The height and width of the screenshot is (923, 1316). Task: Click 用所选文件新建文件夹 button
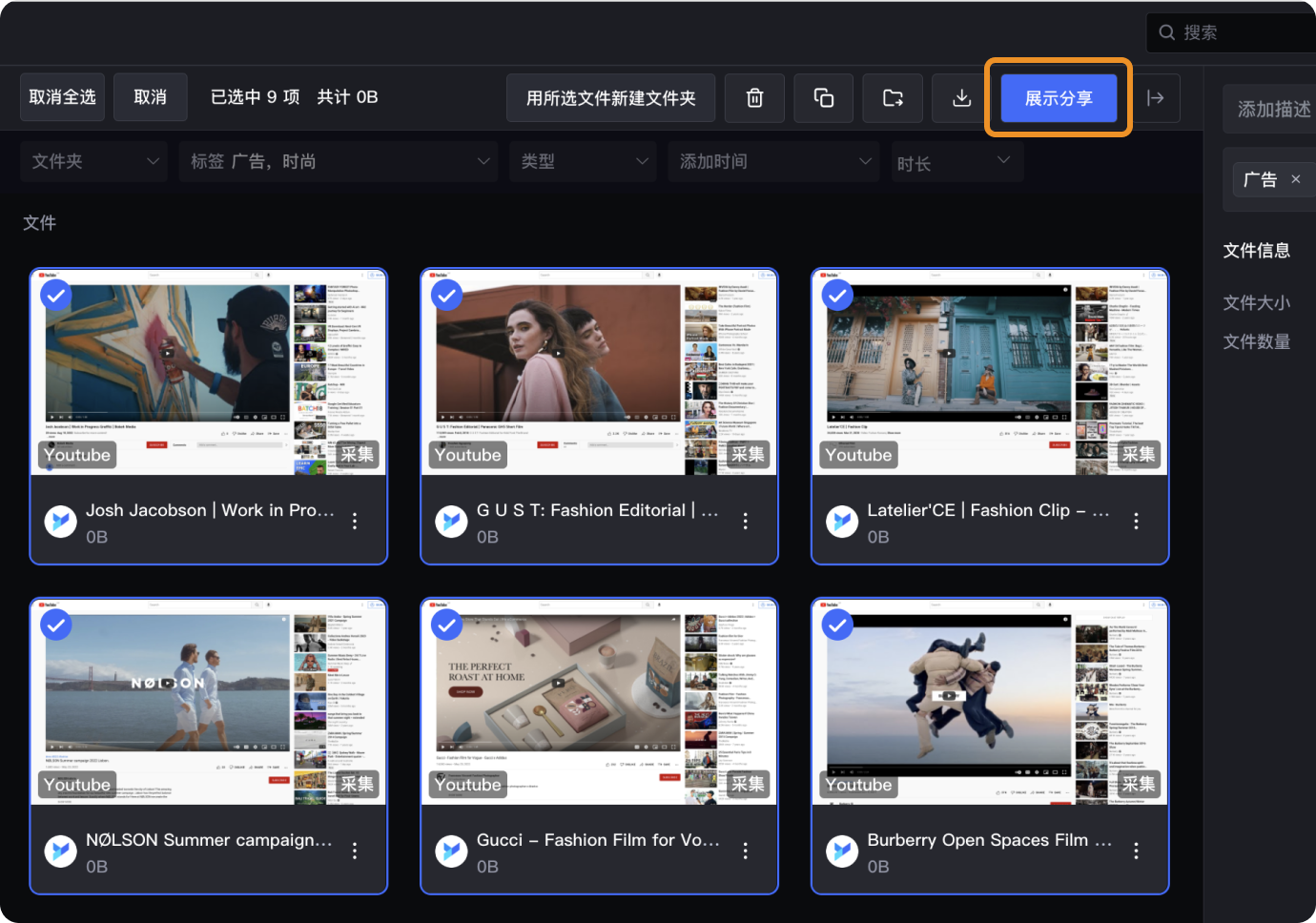pyautogui.click(x=611, y=98)
